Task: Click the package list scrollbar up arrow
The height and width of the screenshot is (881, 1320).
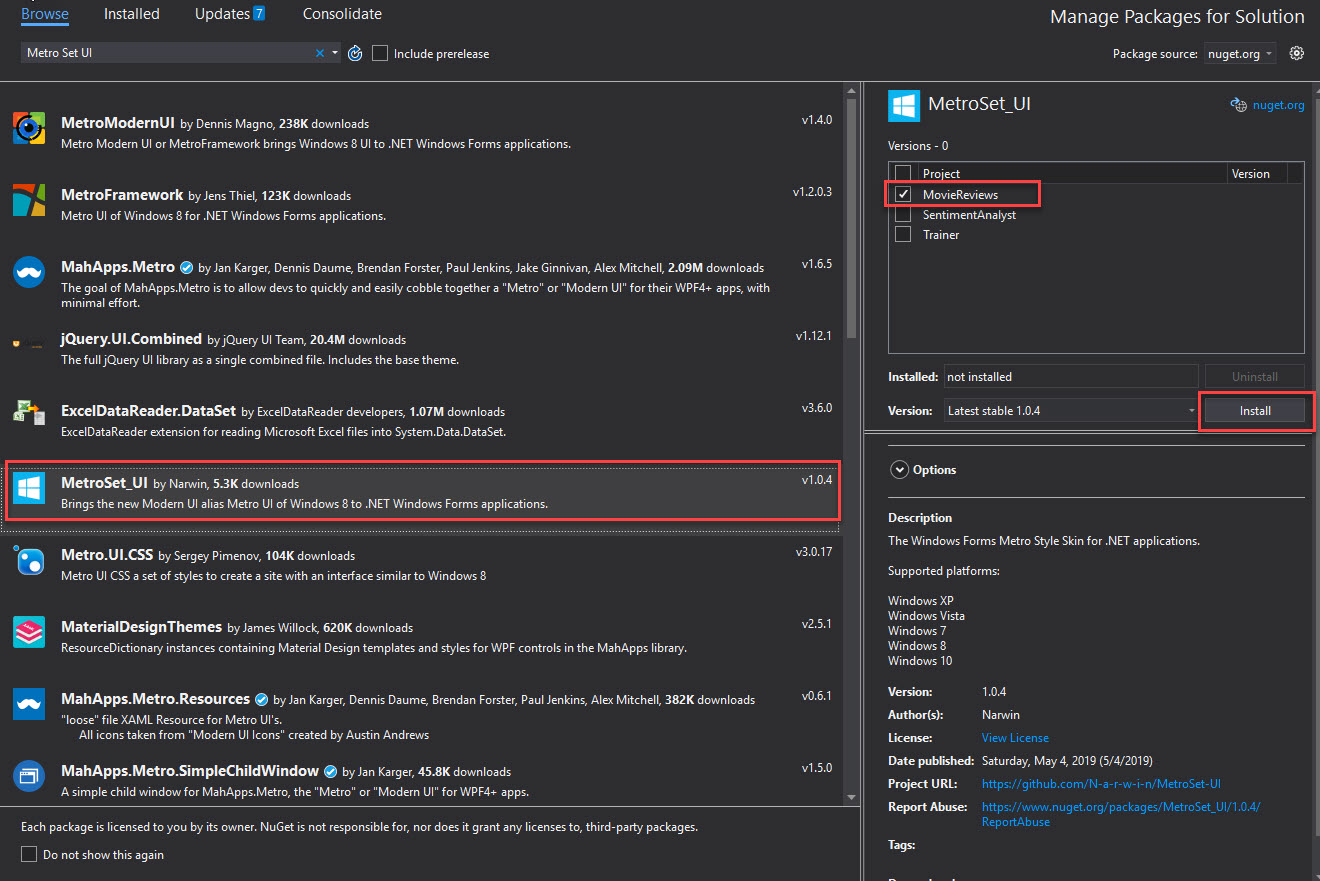Action: point(851,92)
